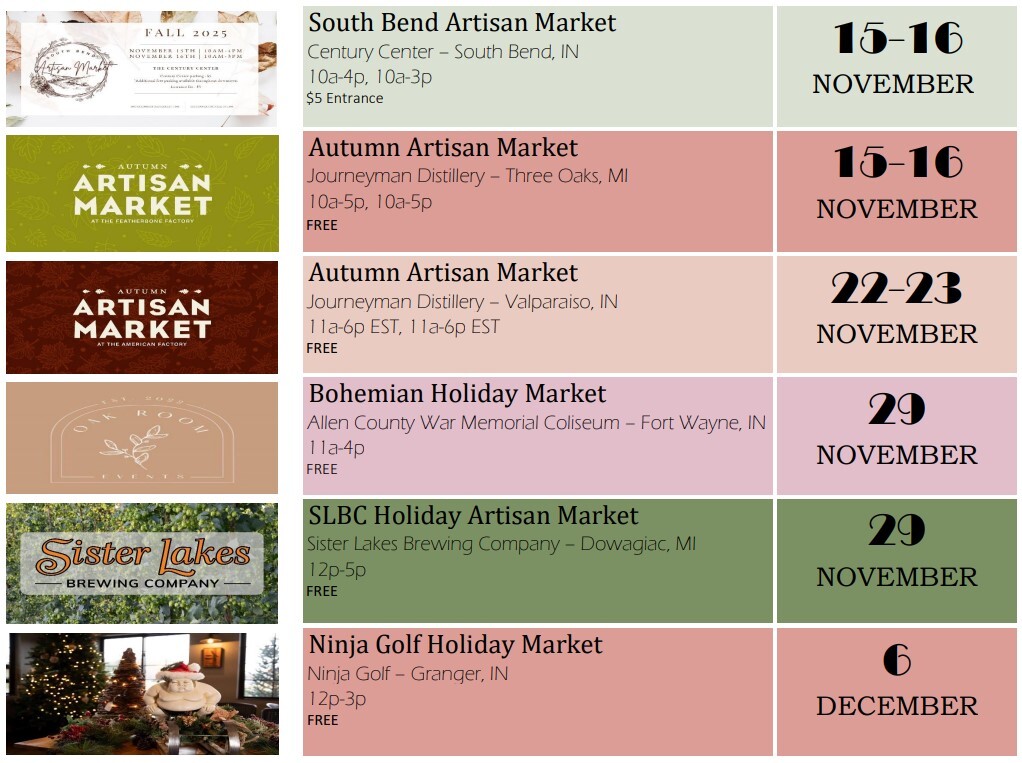The height and width of the screenshot is (763, 1022).
Task: Click Sister Lakes Brewing Company – Dowagiac location
Action: click(501, 544)
